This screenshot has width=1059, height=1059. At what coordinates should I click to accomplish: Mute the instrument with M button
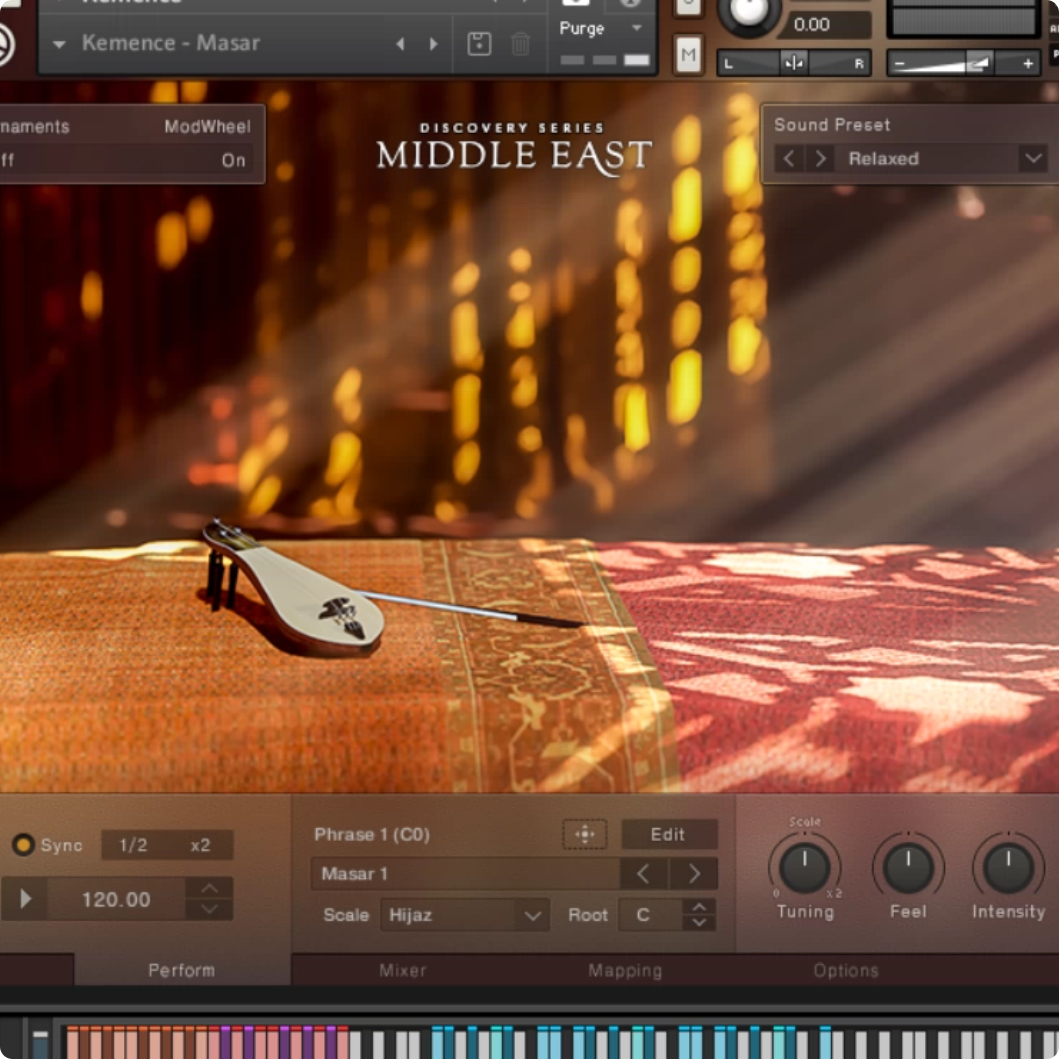[688, 54]
